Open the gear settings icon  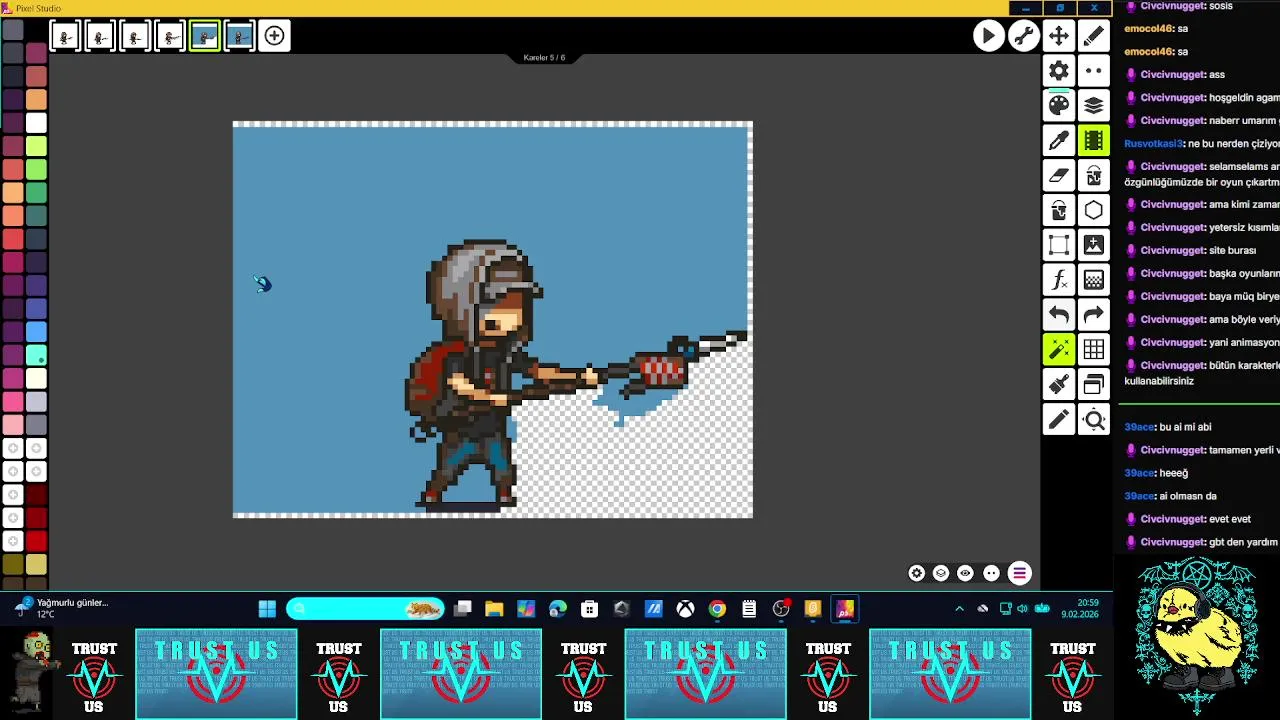[1059, 70]
